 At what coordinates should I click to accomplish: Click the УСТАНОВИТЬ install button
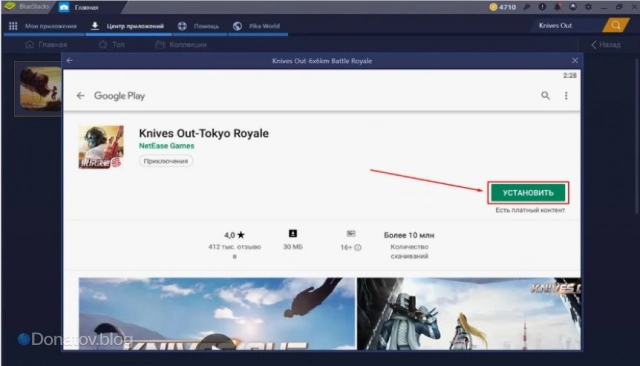[528, 193]
